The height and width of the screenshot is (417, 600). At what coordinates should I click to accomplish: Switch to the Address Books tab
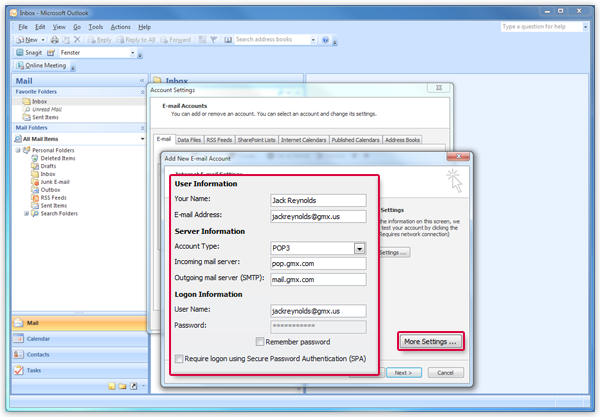click(402, 140)
